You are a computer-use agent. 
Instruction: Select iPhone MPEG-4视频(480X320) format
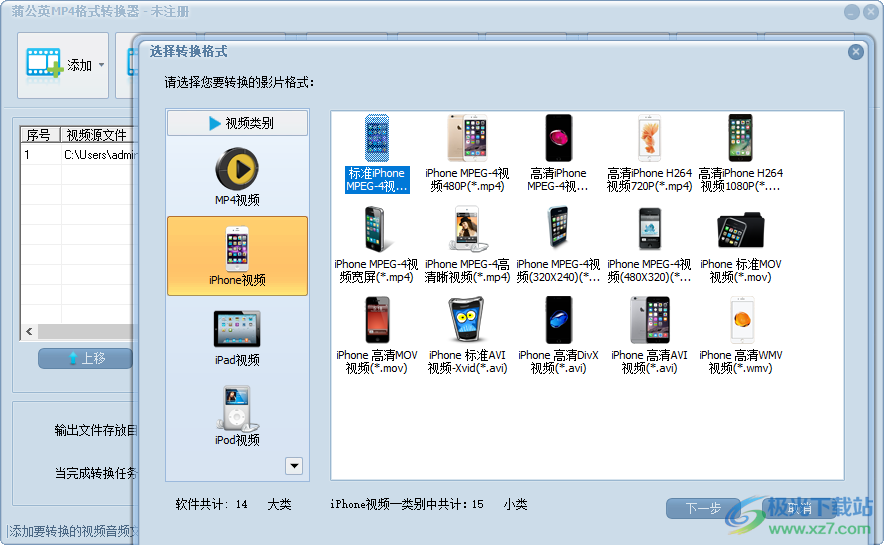point(649,245)
